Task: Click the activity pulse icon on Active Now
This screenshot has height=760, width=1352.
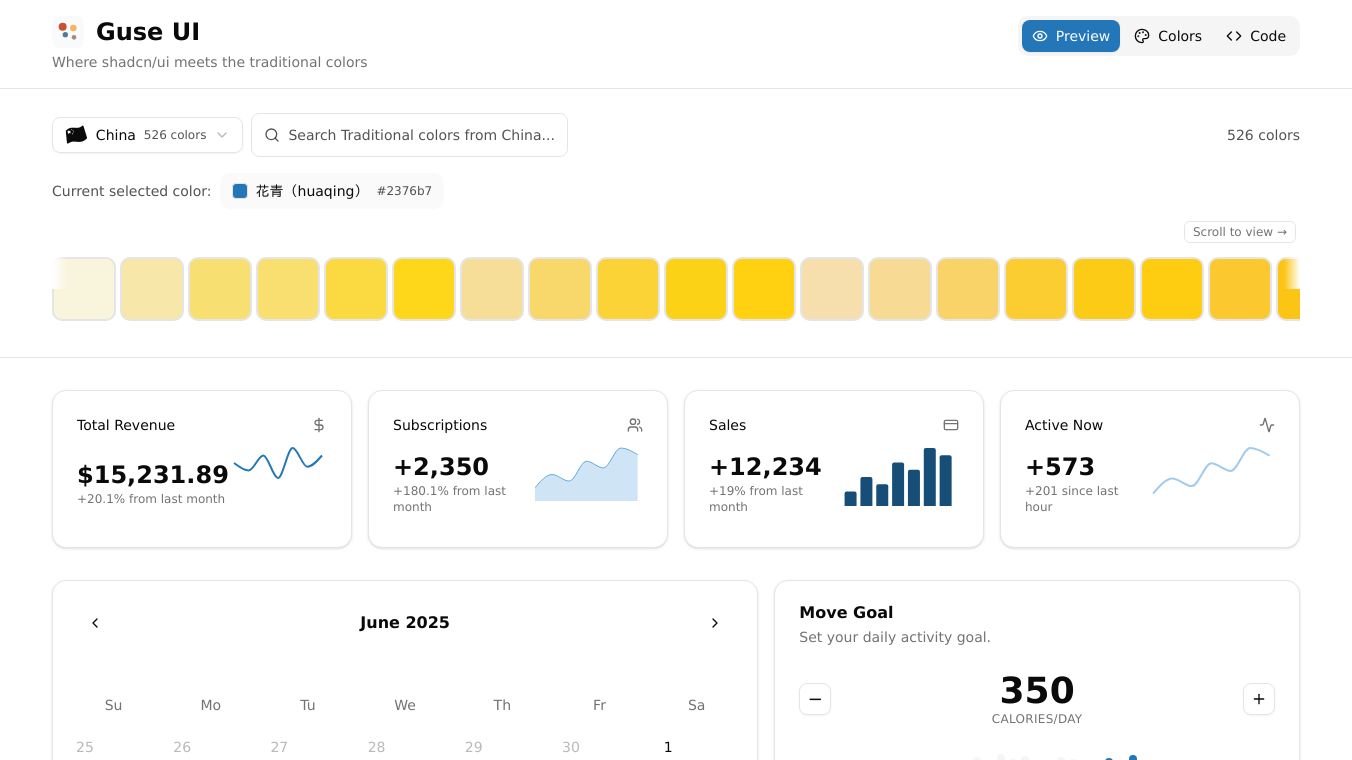Action: [x=1267, y=425]
